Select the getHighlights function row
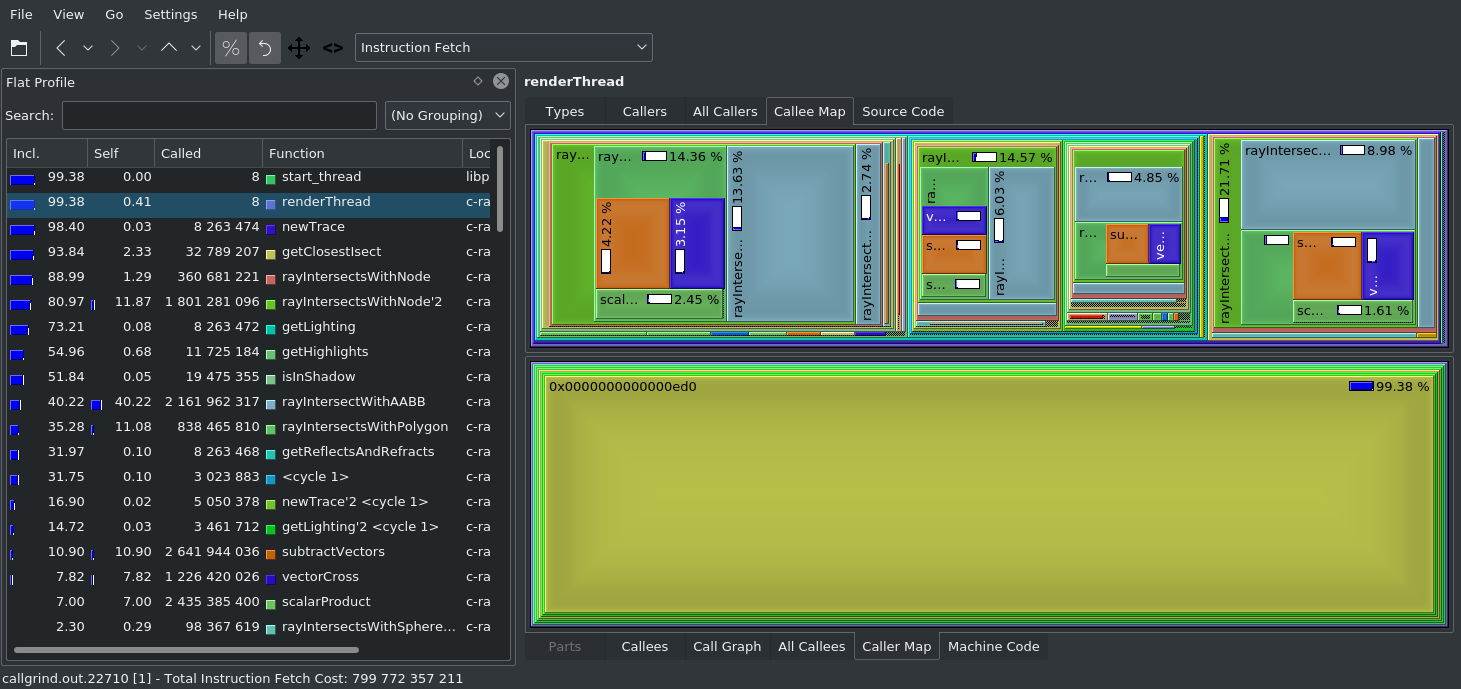The image size is (1461, 689). [250, 352]
